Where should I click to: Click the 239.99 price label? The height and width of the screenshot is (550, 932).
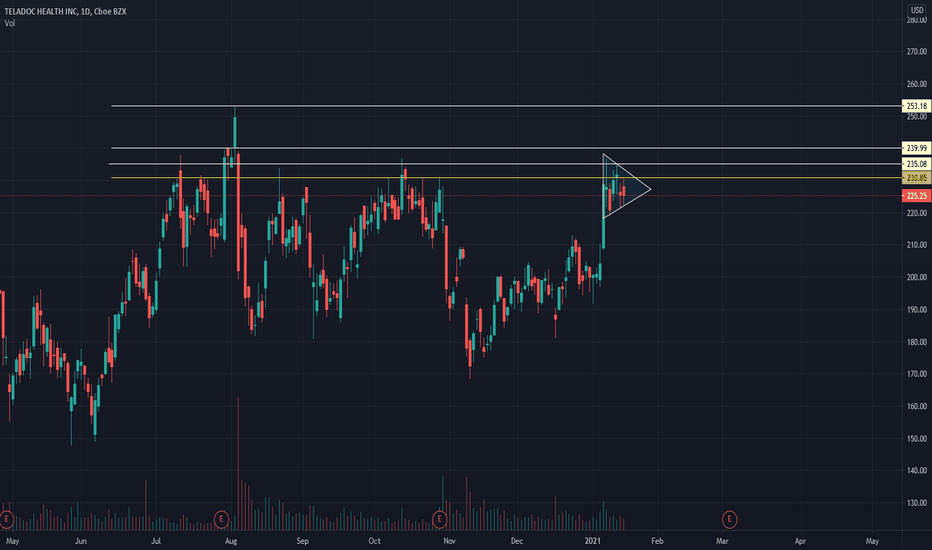tap(917, 148)
